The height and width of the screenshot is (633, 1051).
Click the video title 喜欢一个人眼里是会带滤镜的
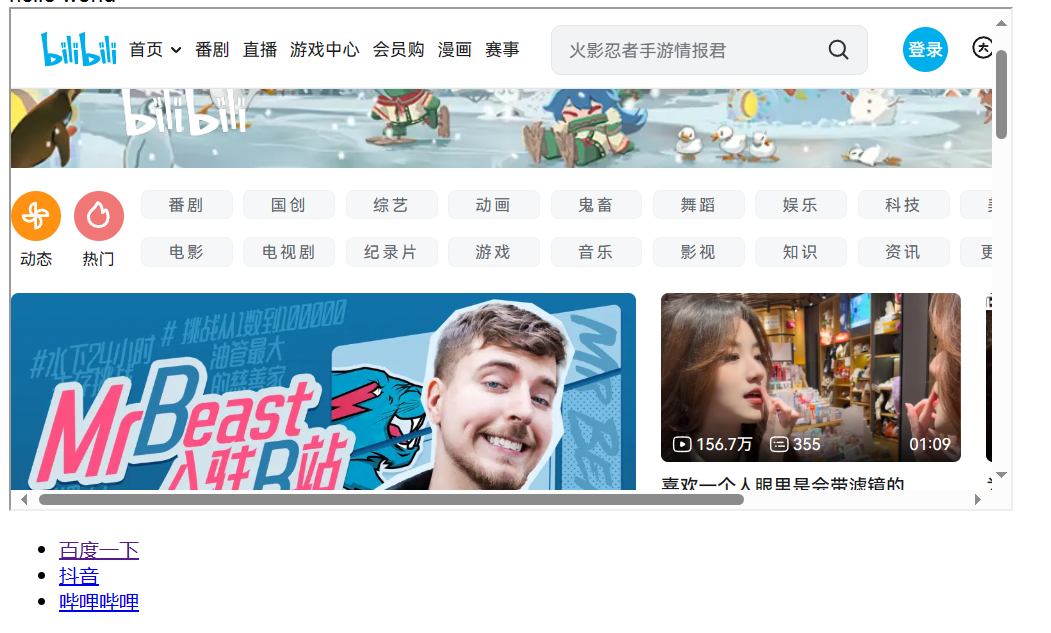click(782, 483)
